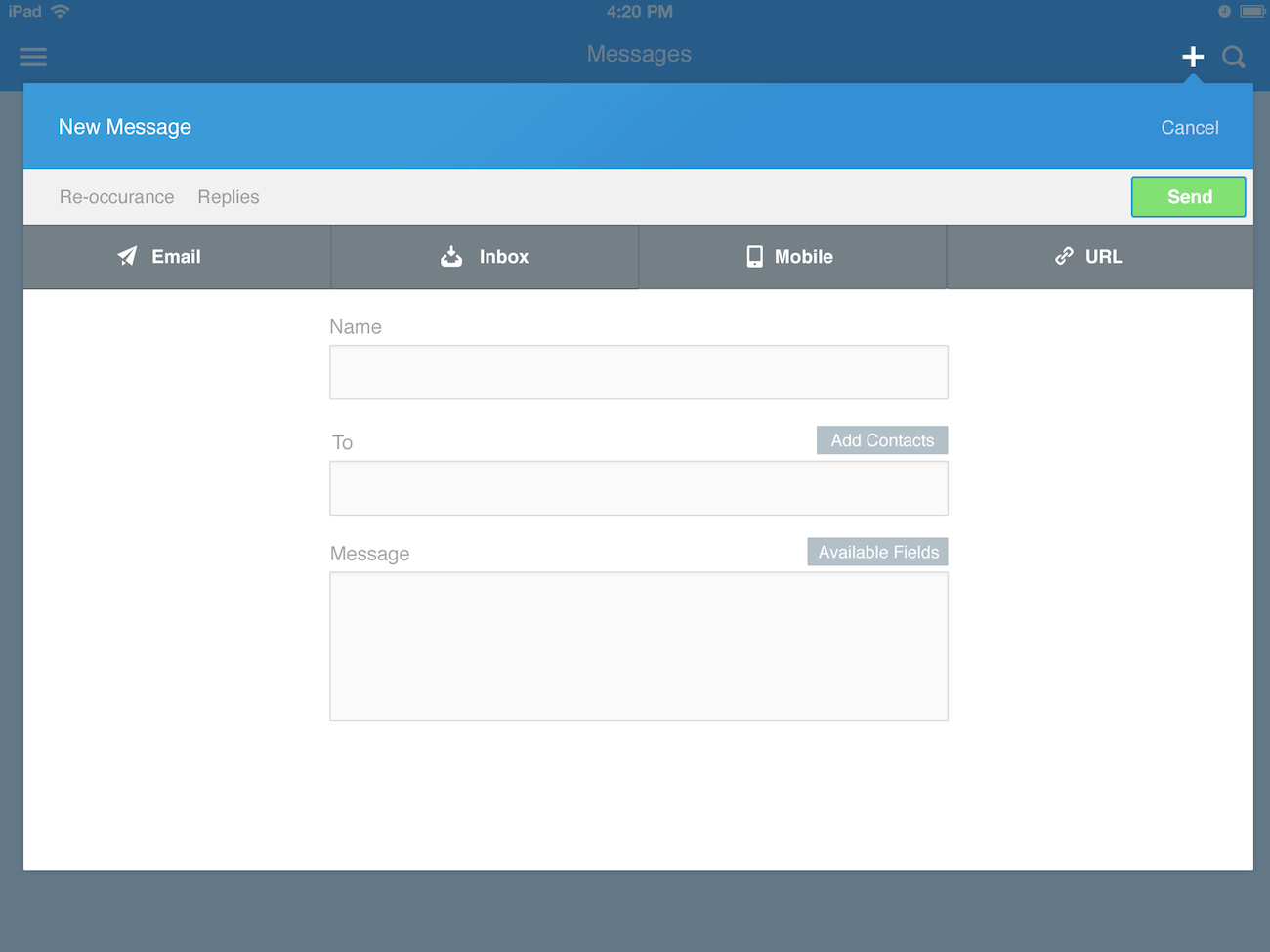1270x952 pixels.
Task: Open search with the magnifier icon
Action: [1233, 58]
